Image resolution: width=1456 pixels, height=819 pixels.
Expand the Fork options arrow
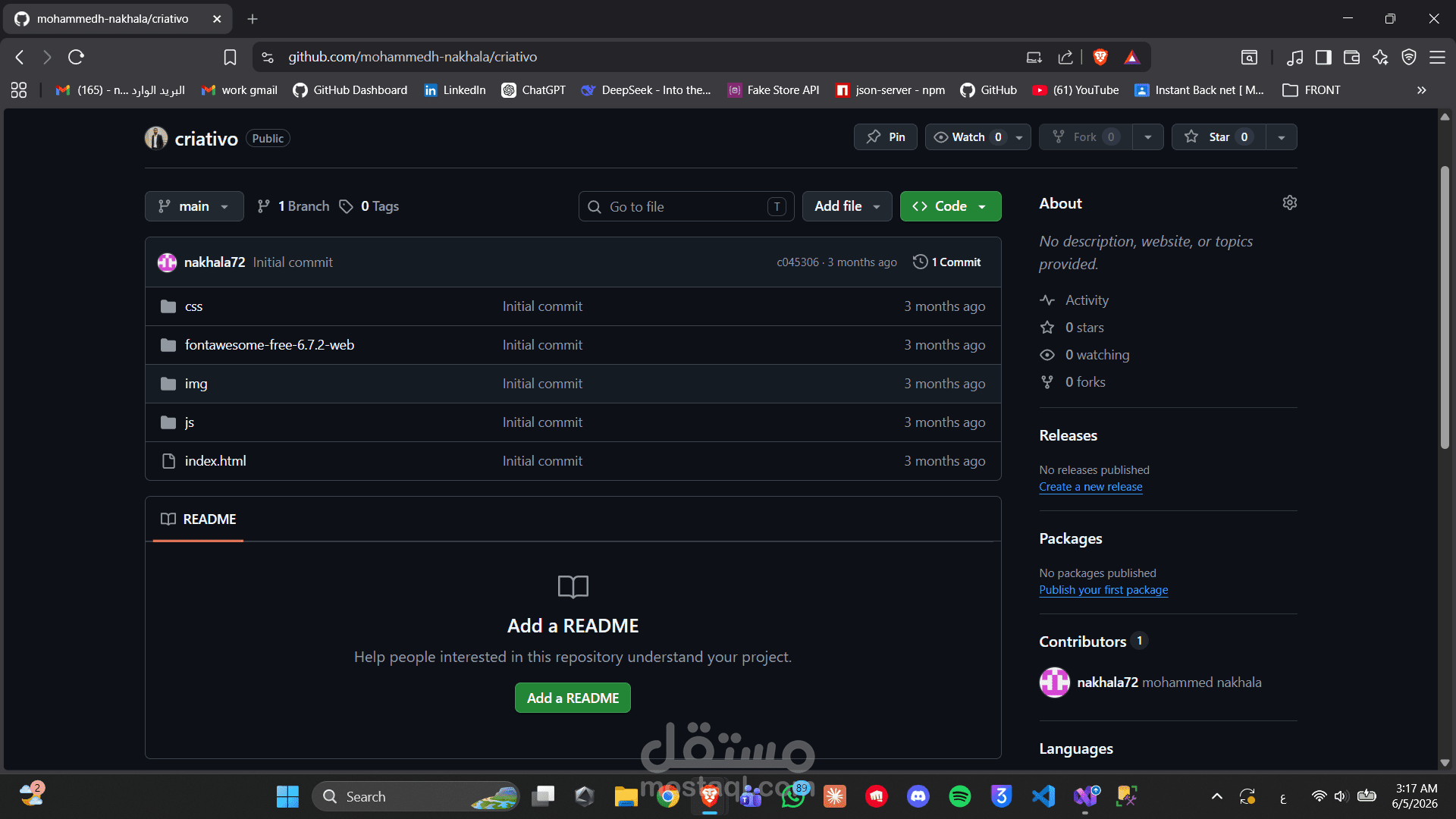1148,137
